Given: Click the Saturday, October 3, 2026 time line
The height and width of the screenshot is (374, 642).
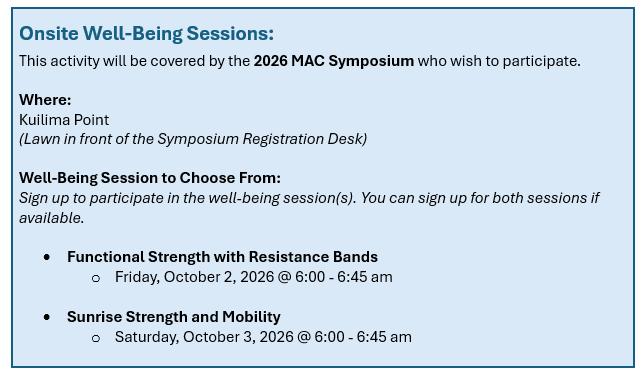Looking at the screenshot, I should coord(263,337).
